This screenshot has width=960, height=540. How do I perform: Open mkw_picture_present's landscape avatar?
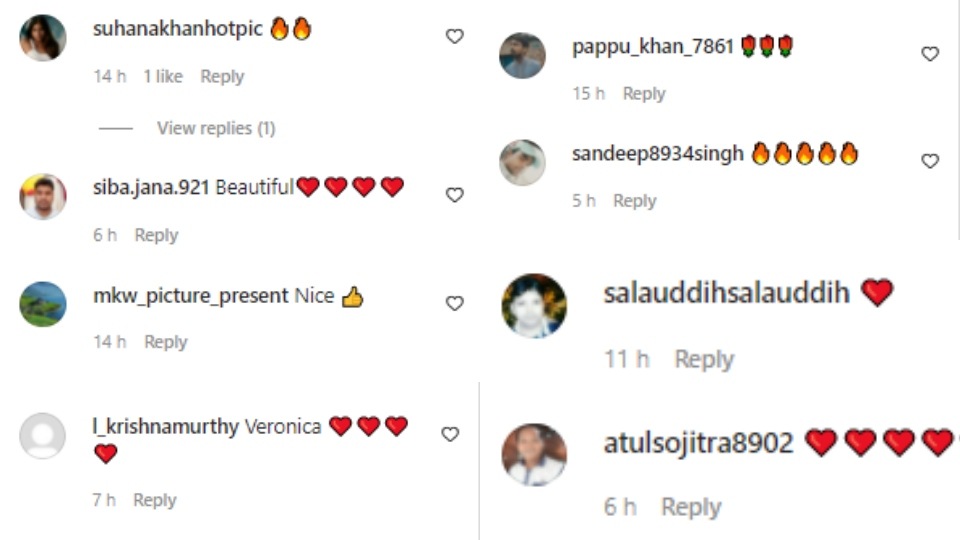(x=43, y=304)
